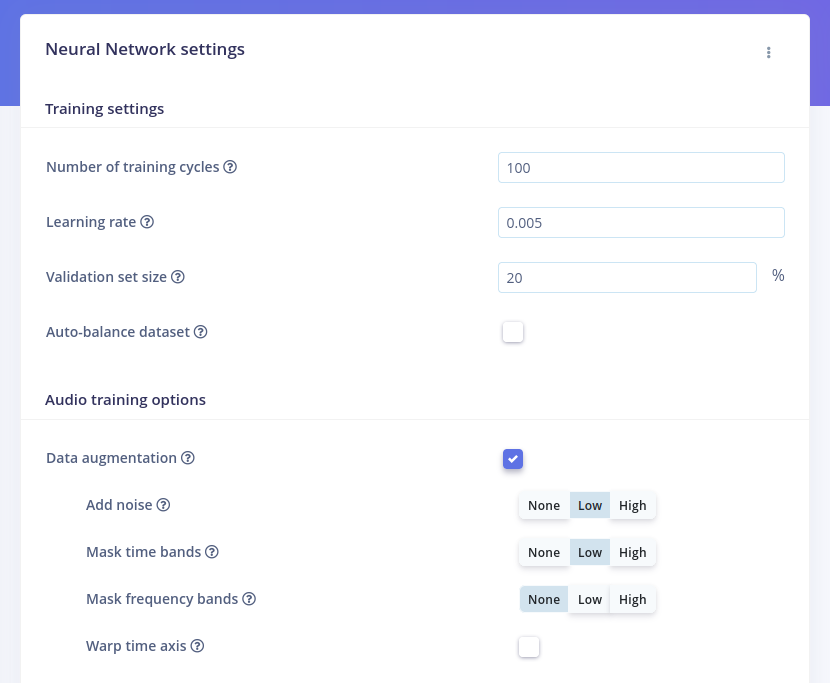Set Mask frequency bands to Low
Image resolution: width=830 pixels, height=683 pixels.
[589, 599]
